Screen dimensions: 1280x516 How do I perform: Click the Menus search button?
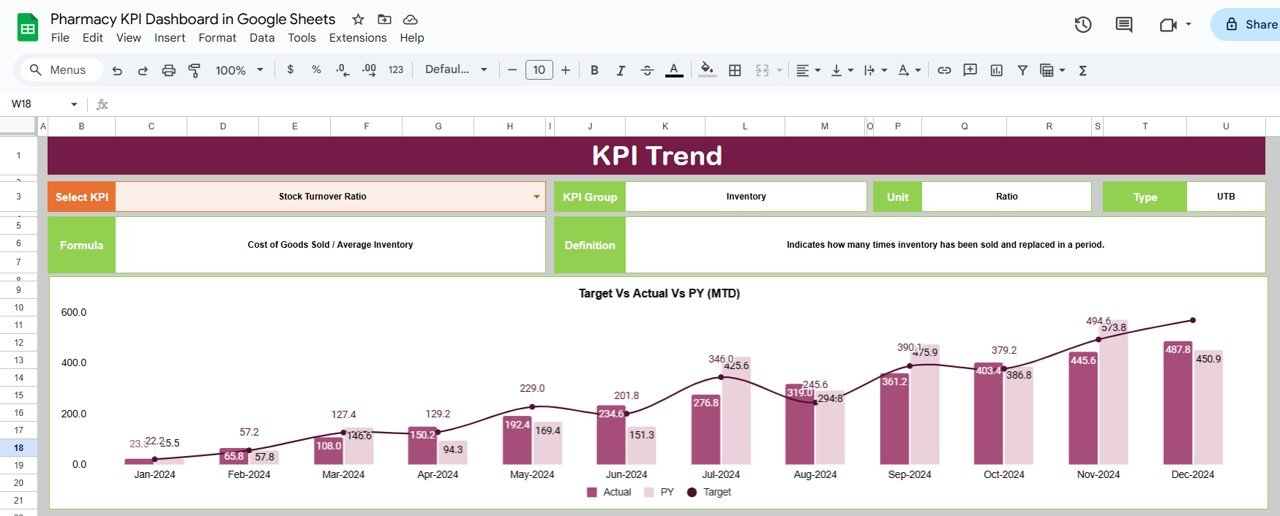click(58, 70)
